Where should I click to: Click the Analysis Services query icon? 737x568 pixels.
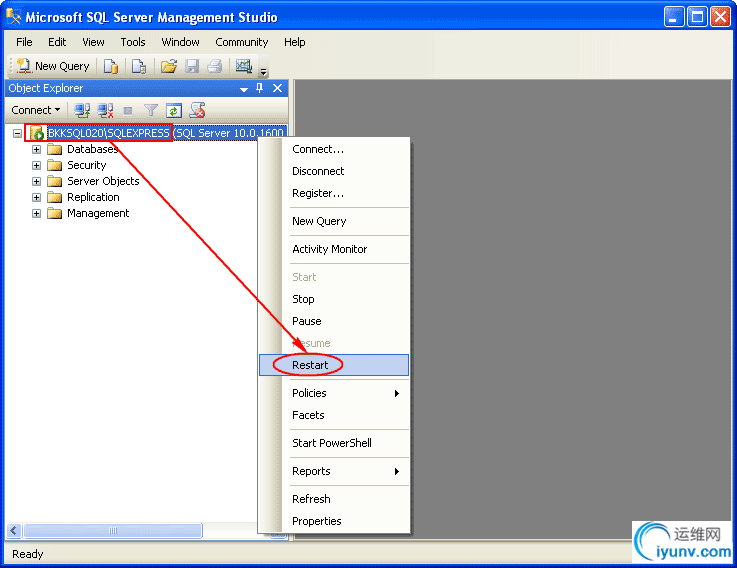[139, 66]
